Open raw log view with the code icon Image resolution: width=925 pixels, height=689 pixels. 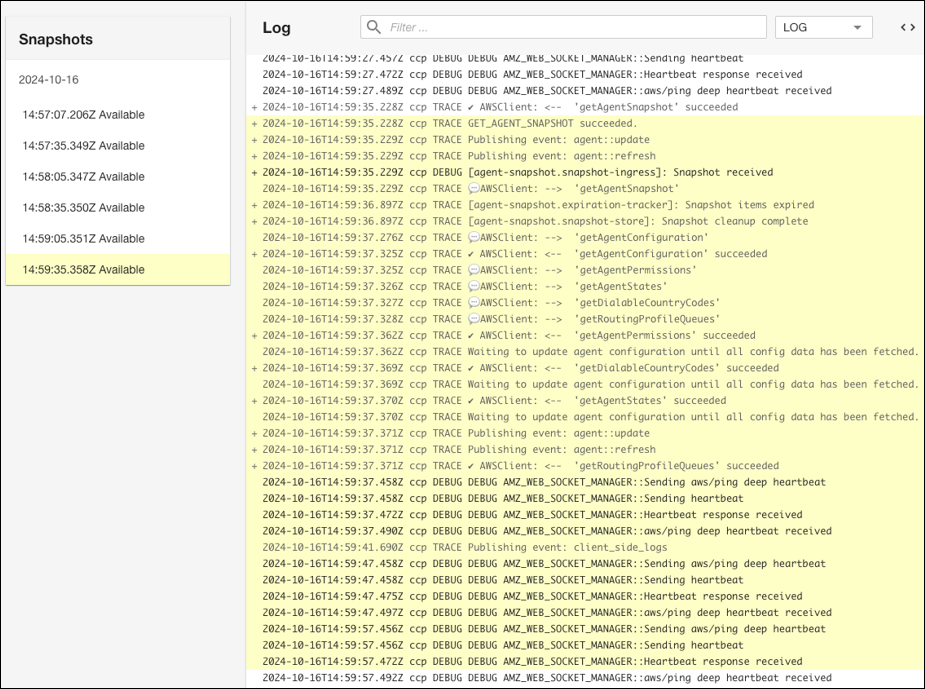pos(907,27)
